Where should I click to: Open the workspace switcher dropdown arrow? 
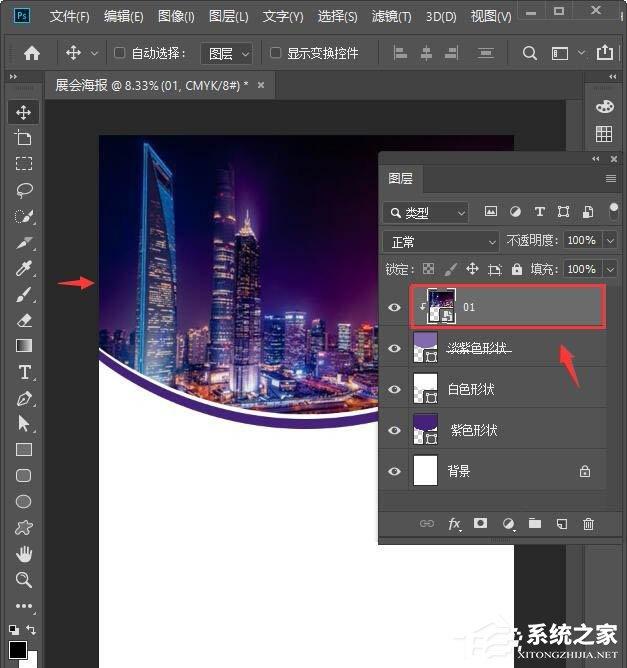coord(581,53)
